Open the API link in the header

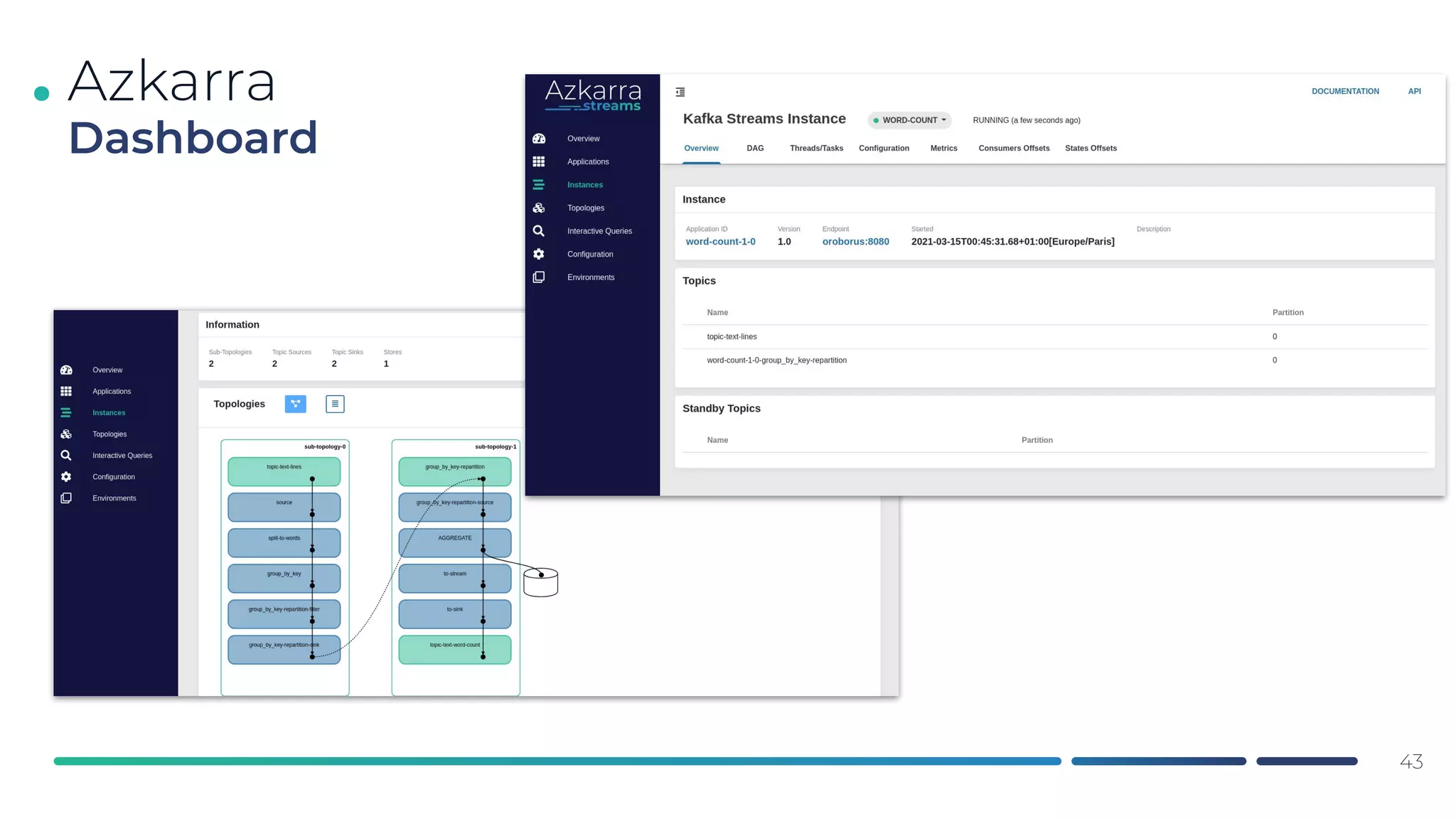pos(1414,91)
